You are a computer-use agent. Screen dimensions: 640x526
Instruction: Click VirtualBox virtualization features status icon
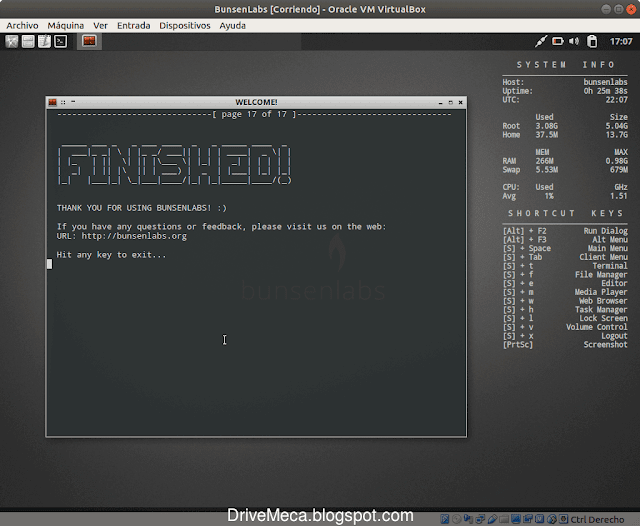tap(539, 519)
